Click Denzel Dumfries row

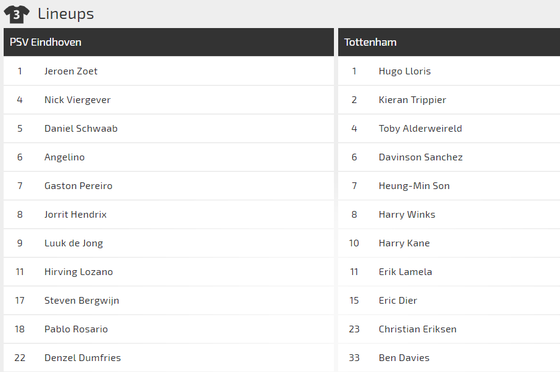169,358
